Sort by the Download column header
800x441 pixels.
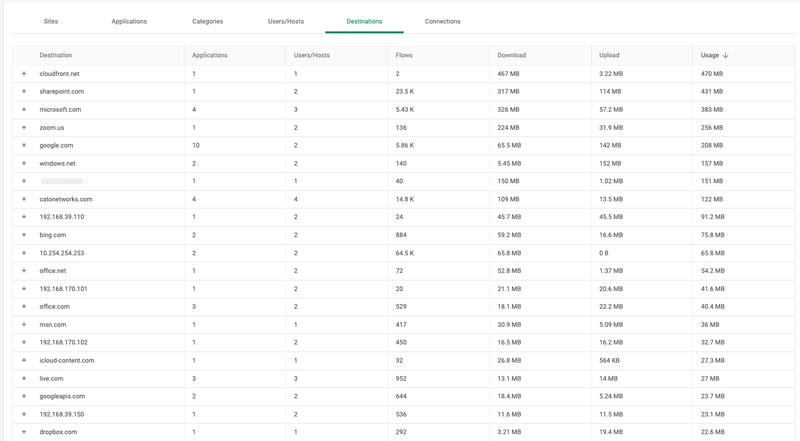(512, 55)
